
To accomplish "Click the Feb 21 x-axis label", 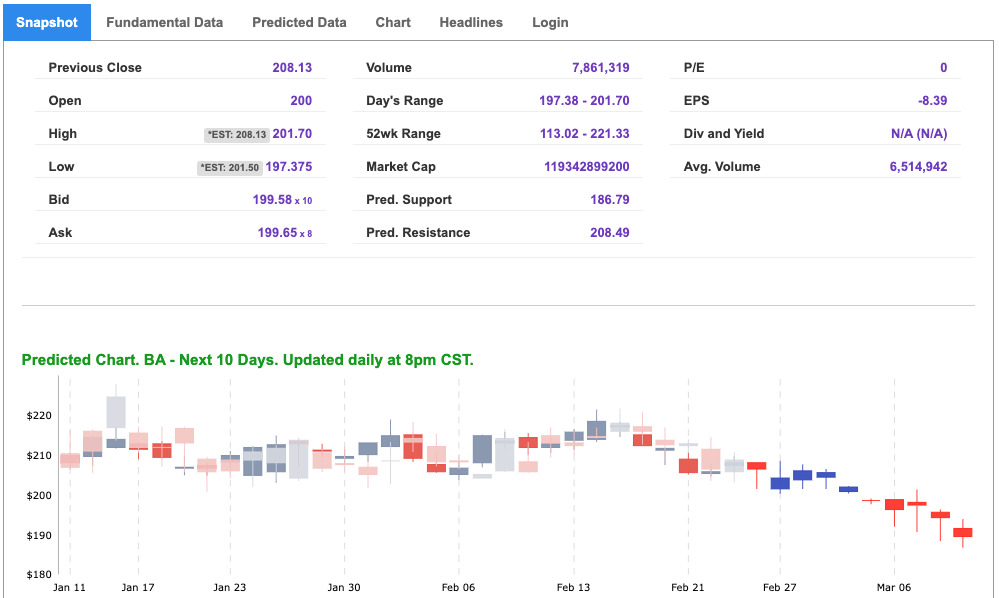I will click(688, 587).
